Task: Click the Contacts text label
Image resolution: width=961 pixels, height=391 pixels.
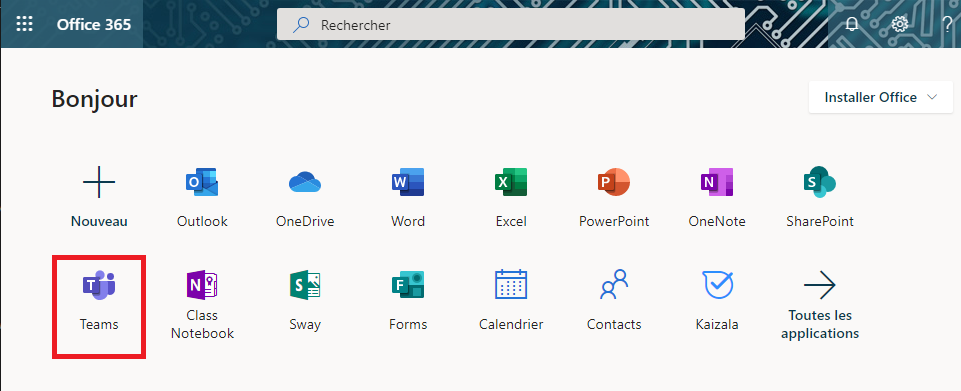Action: tap(613, 324)
